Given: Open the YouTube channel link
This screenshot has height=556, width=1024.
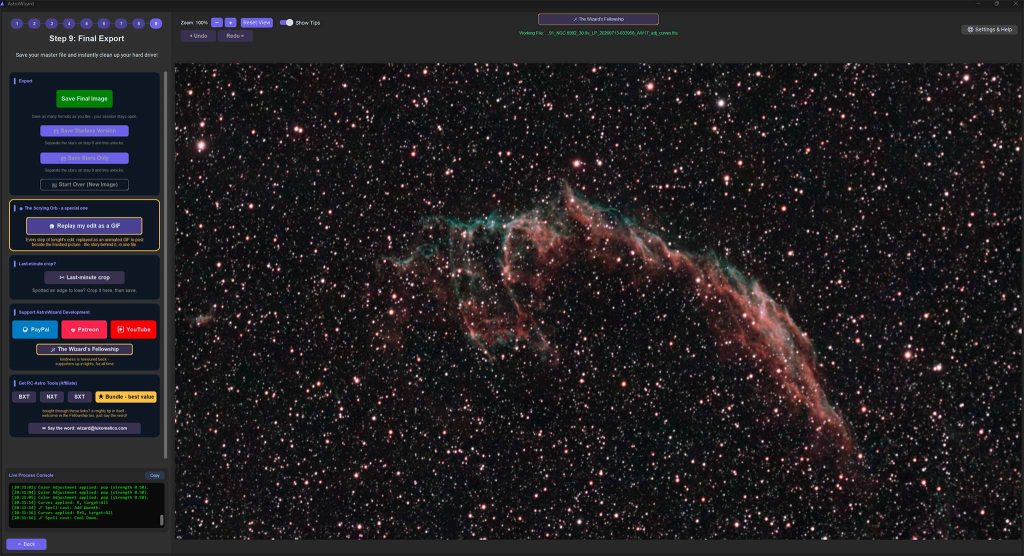Looking at the screenshot, I should tap(133, 329).
